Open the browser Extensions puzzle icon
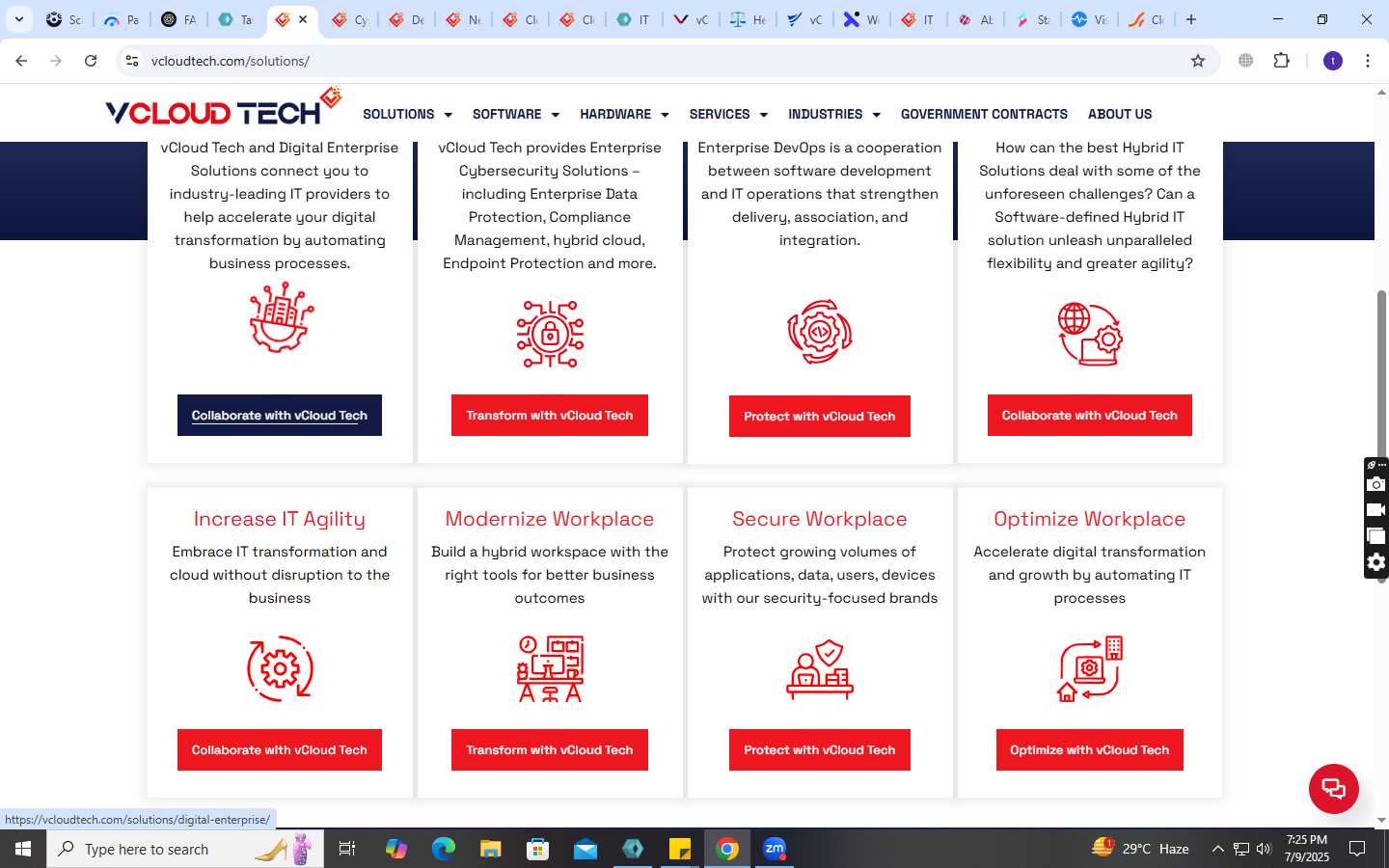 pos(1281,61)
